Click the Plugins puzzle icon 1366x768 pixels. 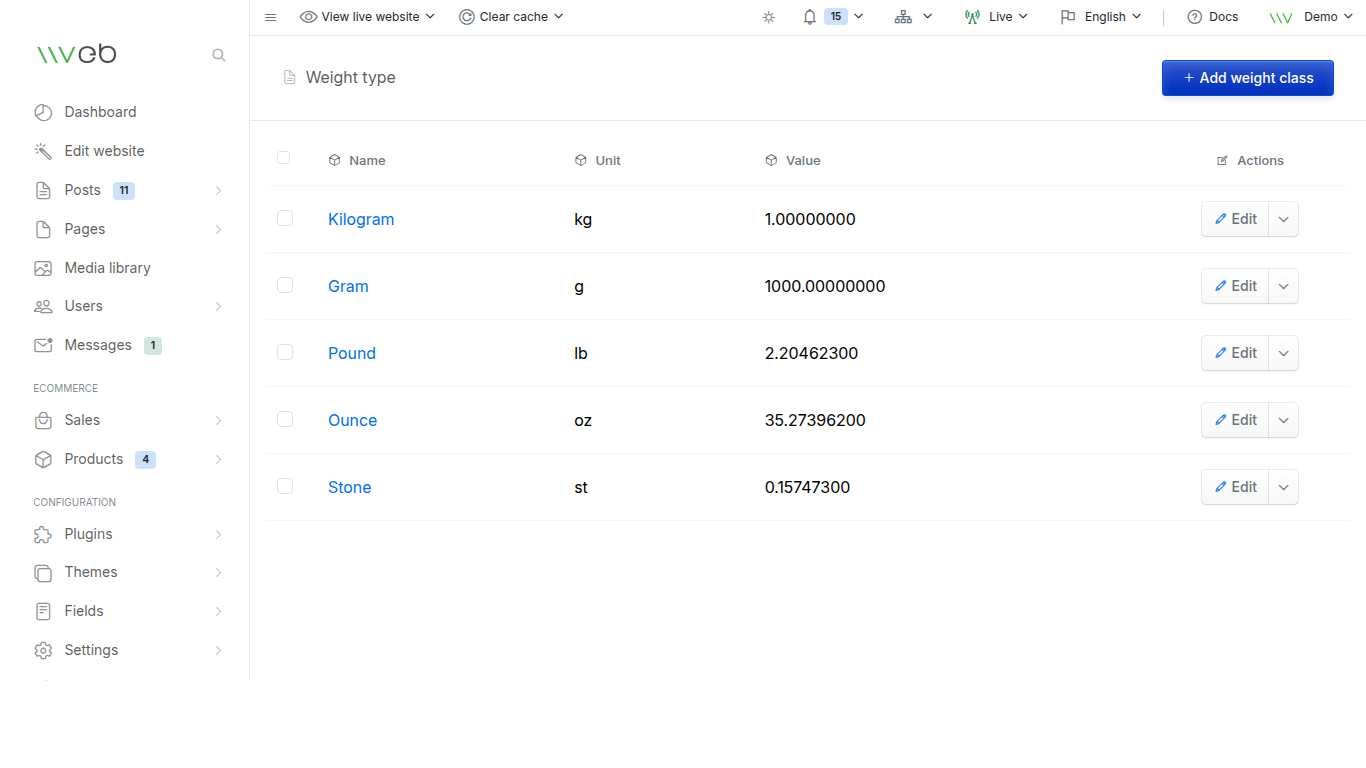click(x=43, y=534)
